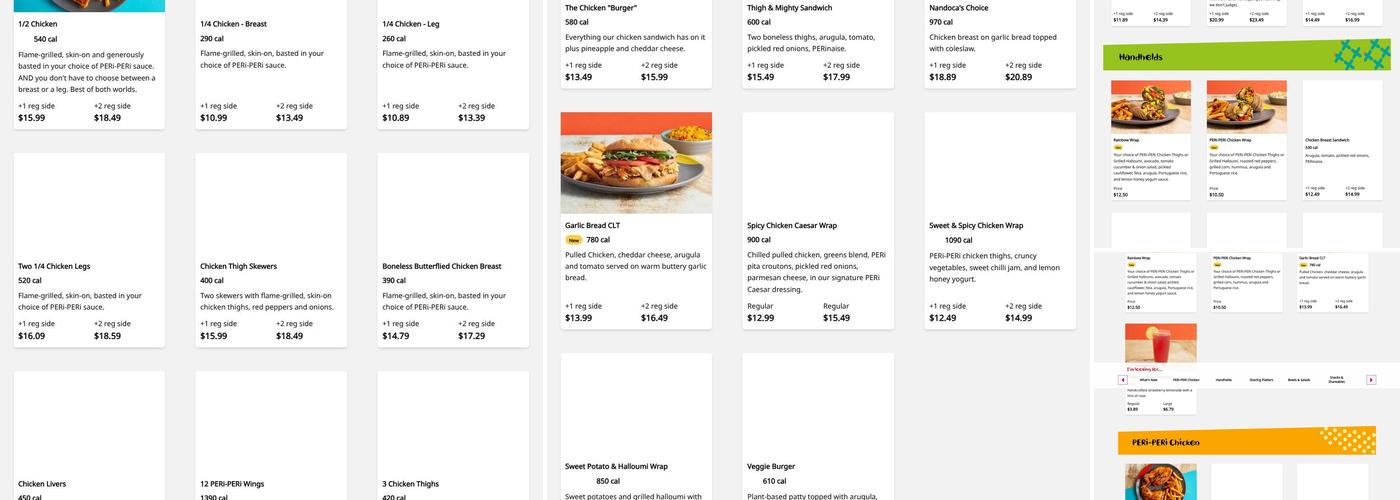
Task: Click the orange PERi-PERi Chicken section banner
Action: click(x=1246, y=441)
